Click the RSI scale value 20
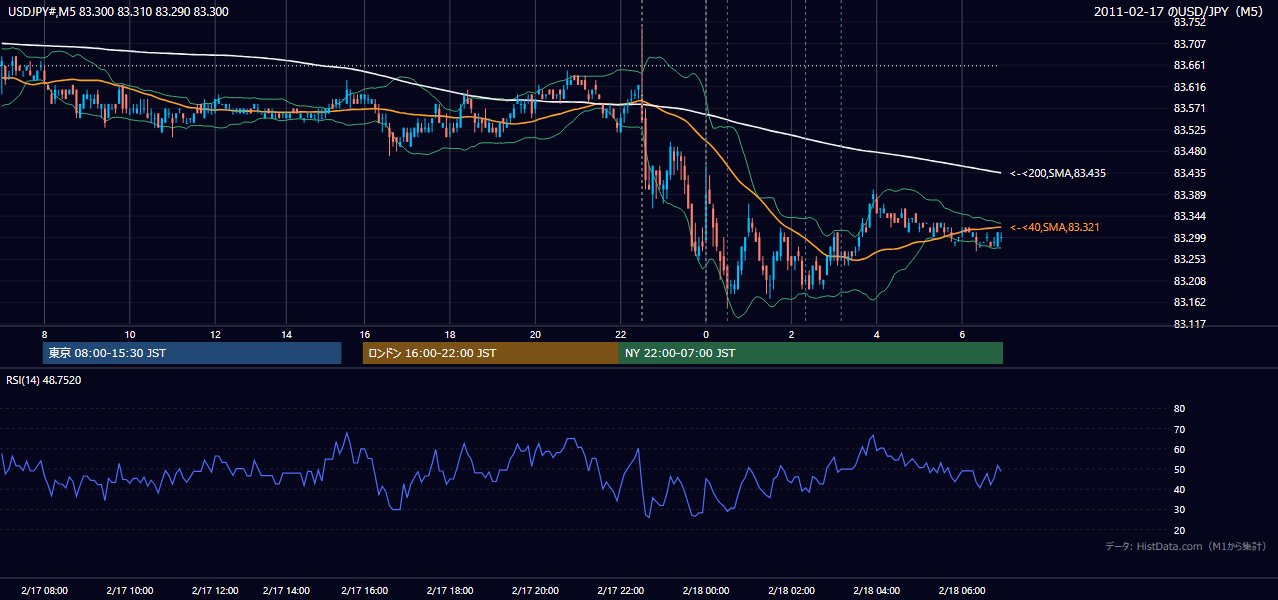Image resolution: width=1278 pixels, height=600 pixels. click(1179, 530)
